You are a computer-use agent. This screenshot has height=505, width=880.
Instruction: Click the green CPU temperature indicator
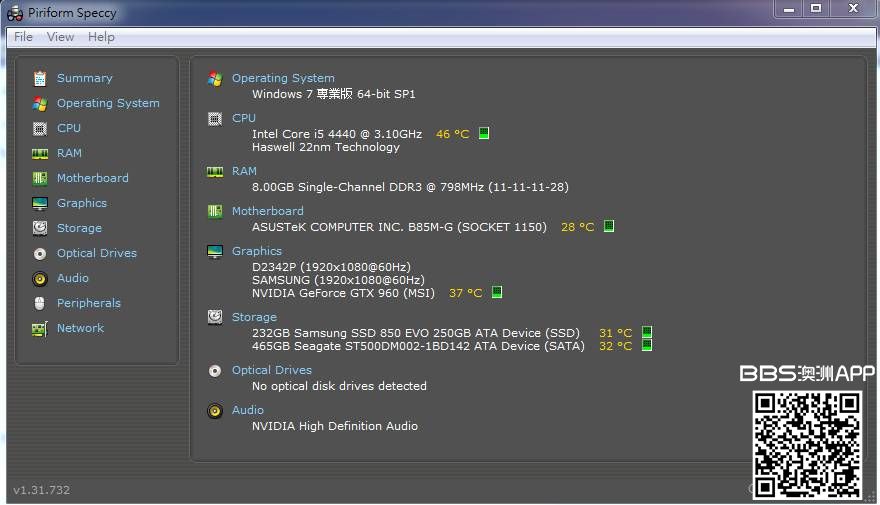click(x=484, y=133)
